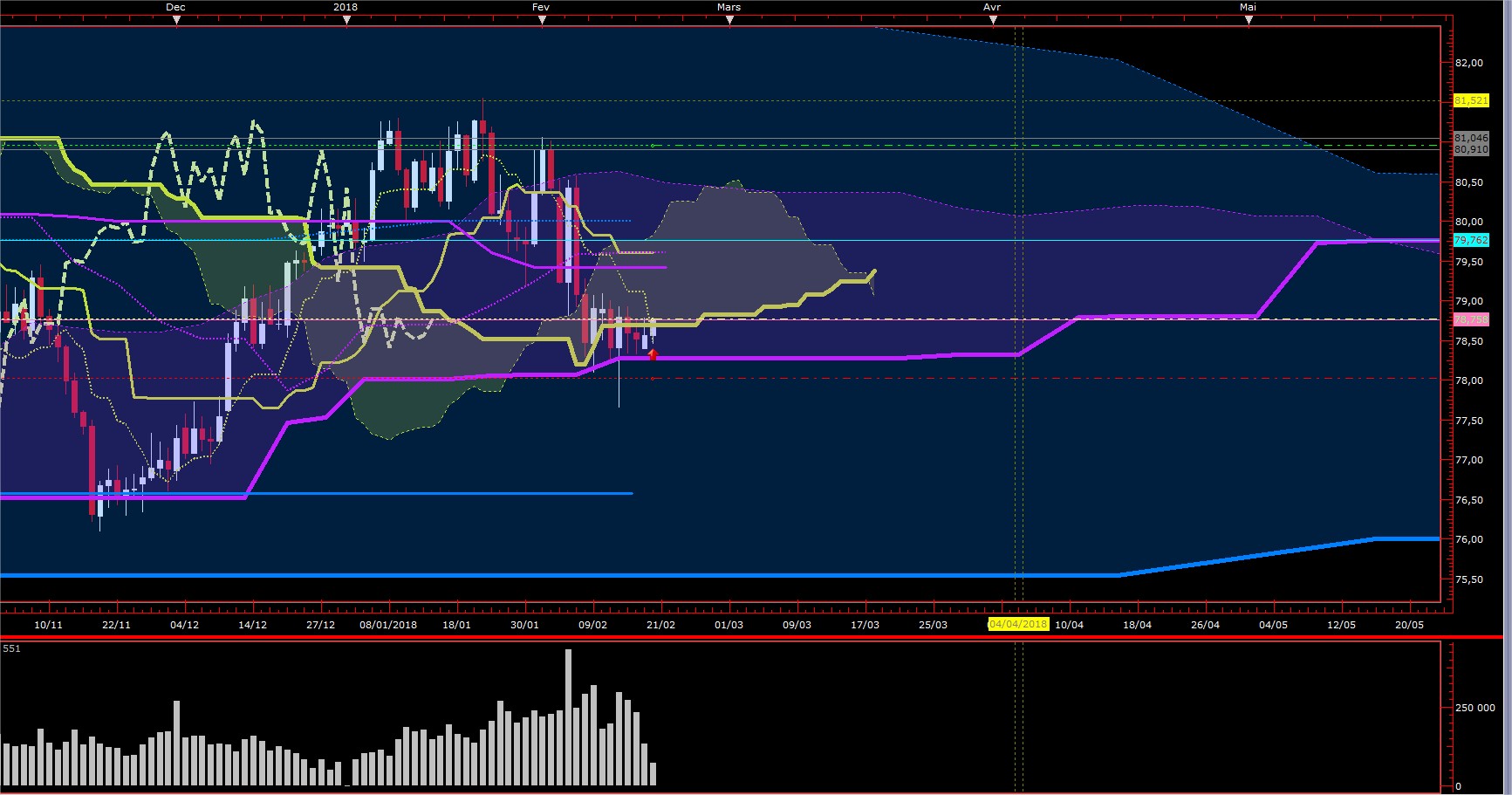Click the 77,00 price axis label

click(x=1469, y=460)
